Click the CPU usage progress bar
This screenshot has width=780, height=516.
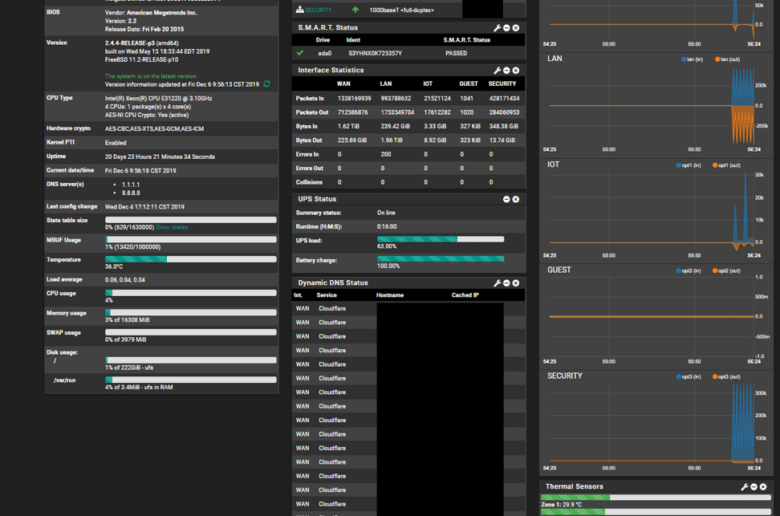(x=191, y=293)
